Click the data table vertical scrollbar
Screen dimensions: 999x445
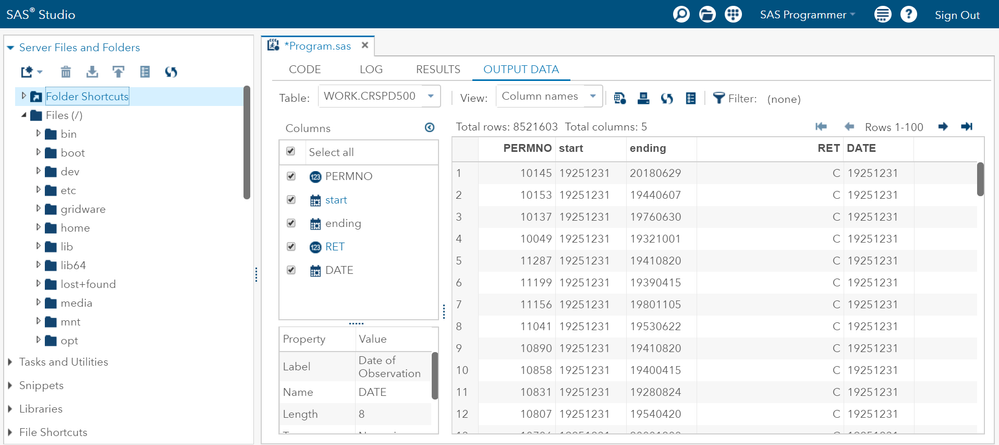click(980, 179)
